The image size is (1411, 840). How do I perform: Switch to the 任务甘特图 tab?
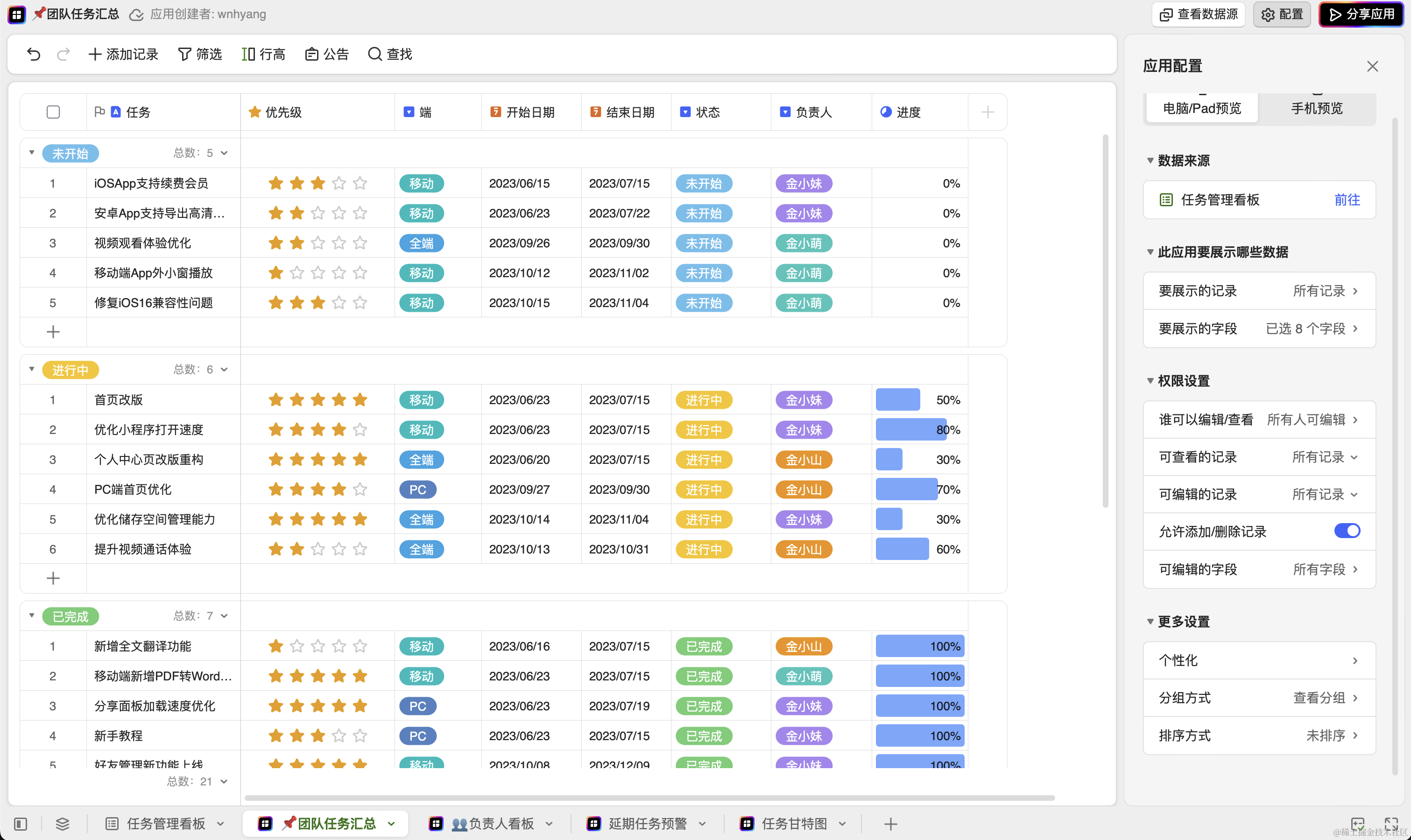794,824
